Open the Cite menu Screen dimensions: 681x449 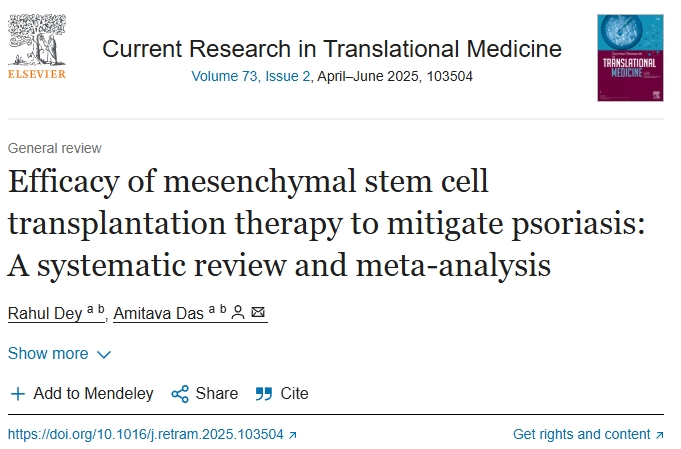(294, 394)
